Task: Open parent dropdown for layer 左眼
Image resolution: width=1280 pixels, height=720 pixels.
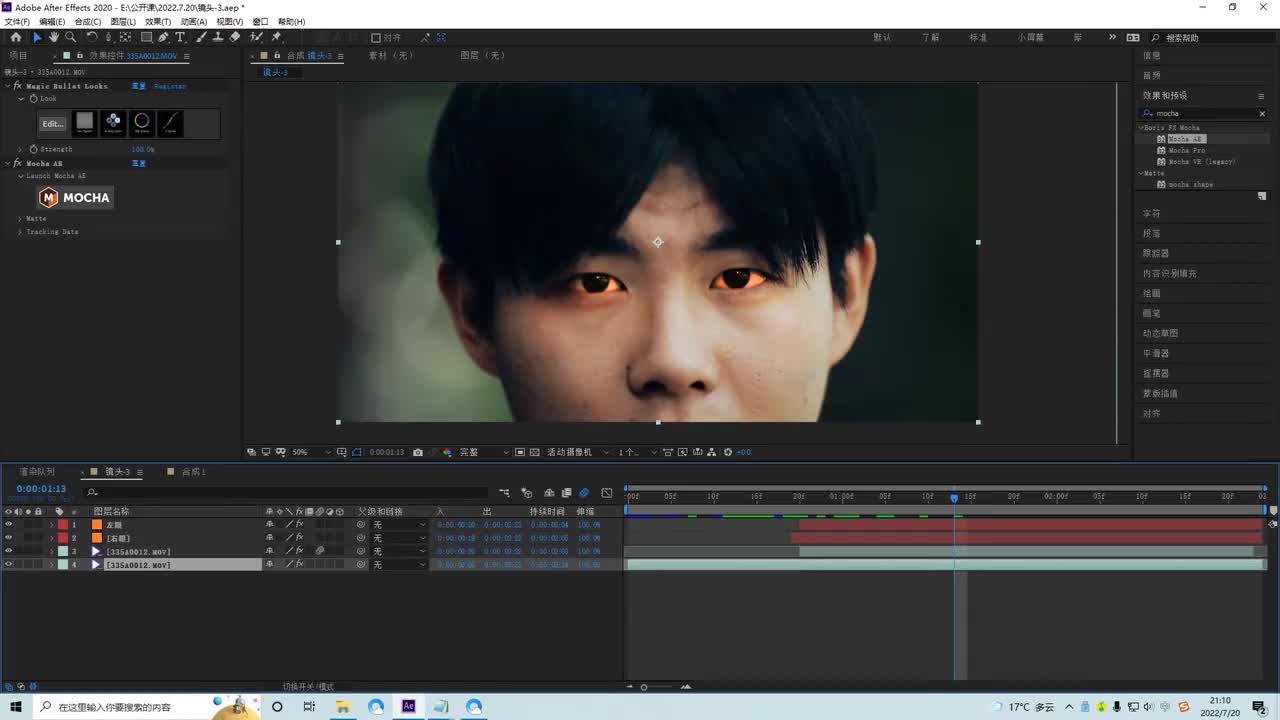Action: [399, 524]
